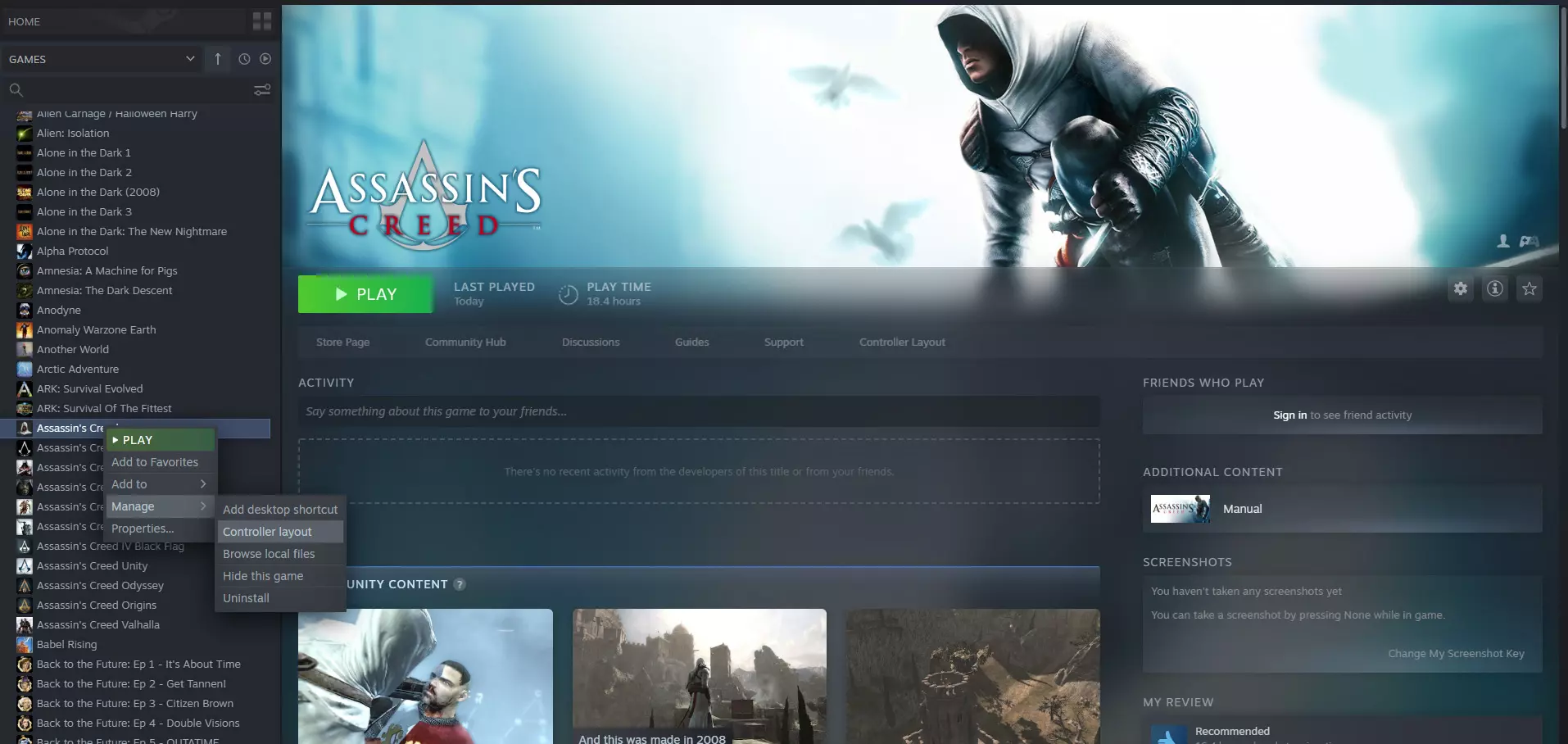Viewport: 1568px width, 744px height.
Task: Open the Guides tab
Action: [x=692, y=342]
